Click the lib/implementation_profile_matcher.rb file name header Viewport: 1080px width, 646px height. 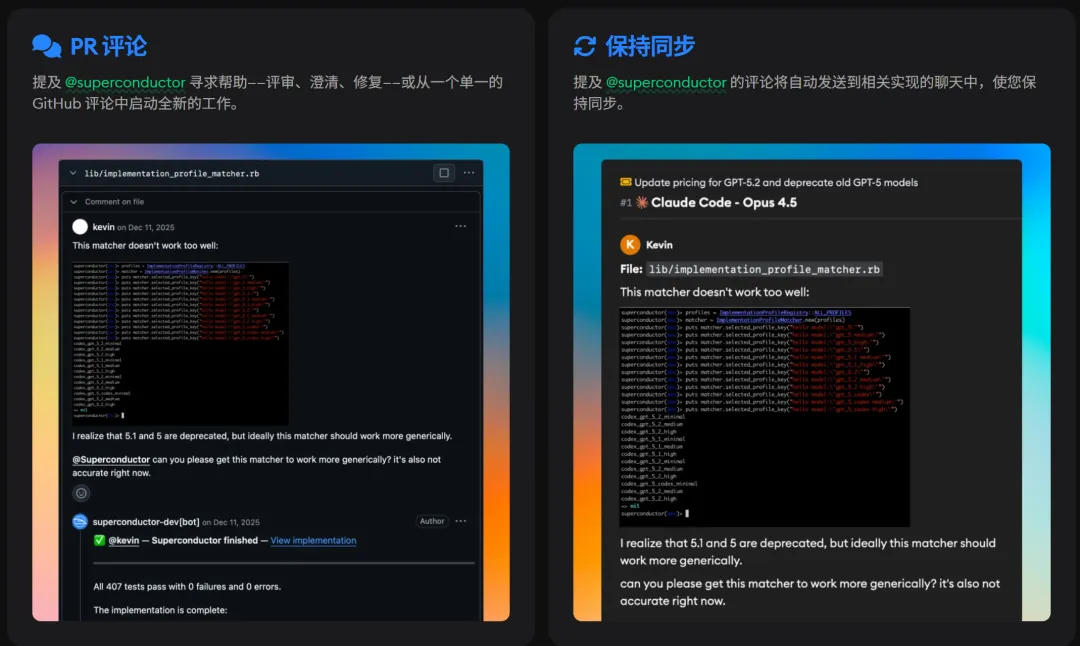172,174
